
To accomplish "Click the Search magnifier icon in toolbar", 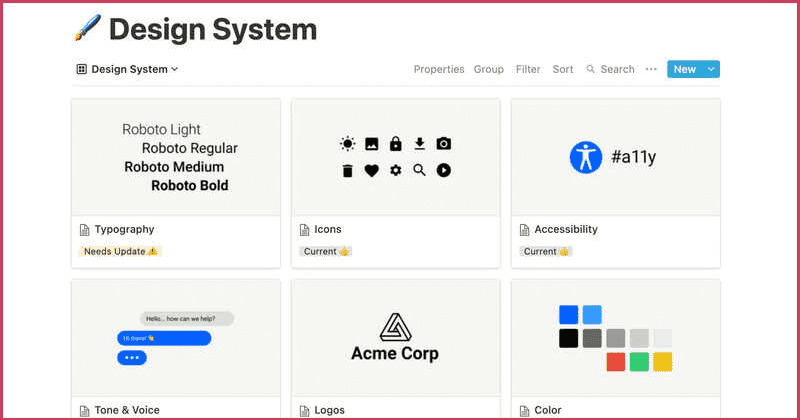I will pyautogui.click(x=590, y=69).
